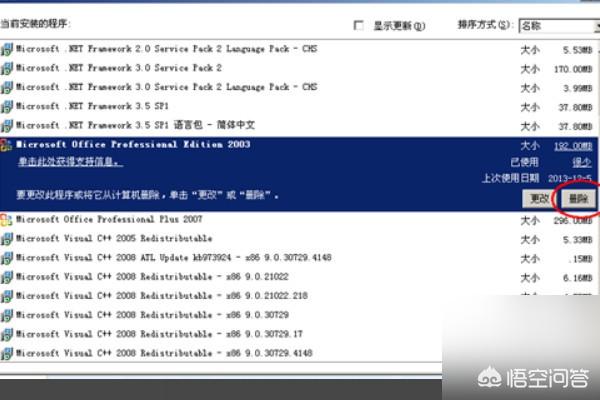Click the .15MB size of ATL Update

[x=580, y=259]
